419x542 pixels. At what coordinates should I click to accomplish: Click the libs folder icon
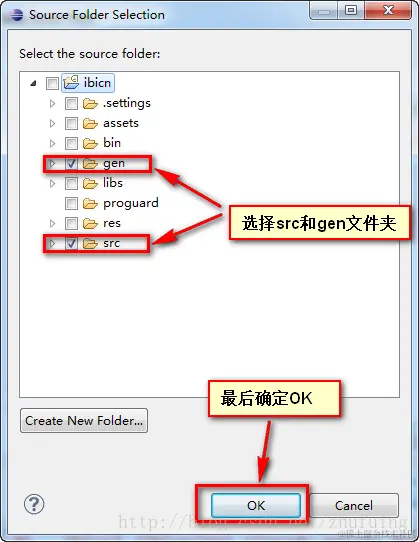coord(90,183)
